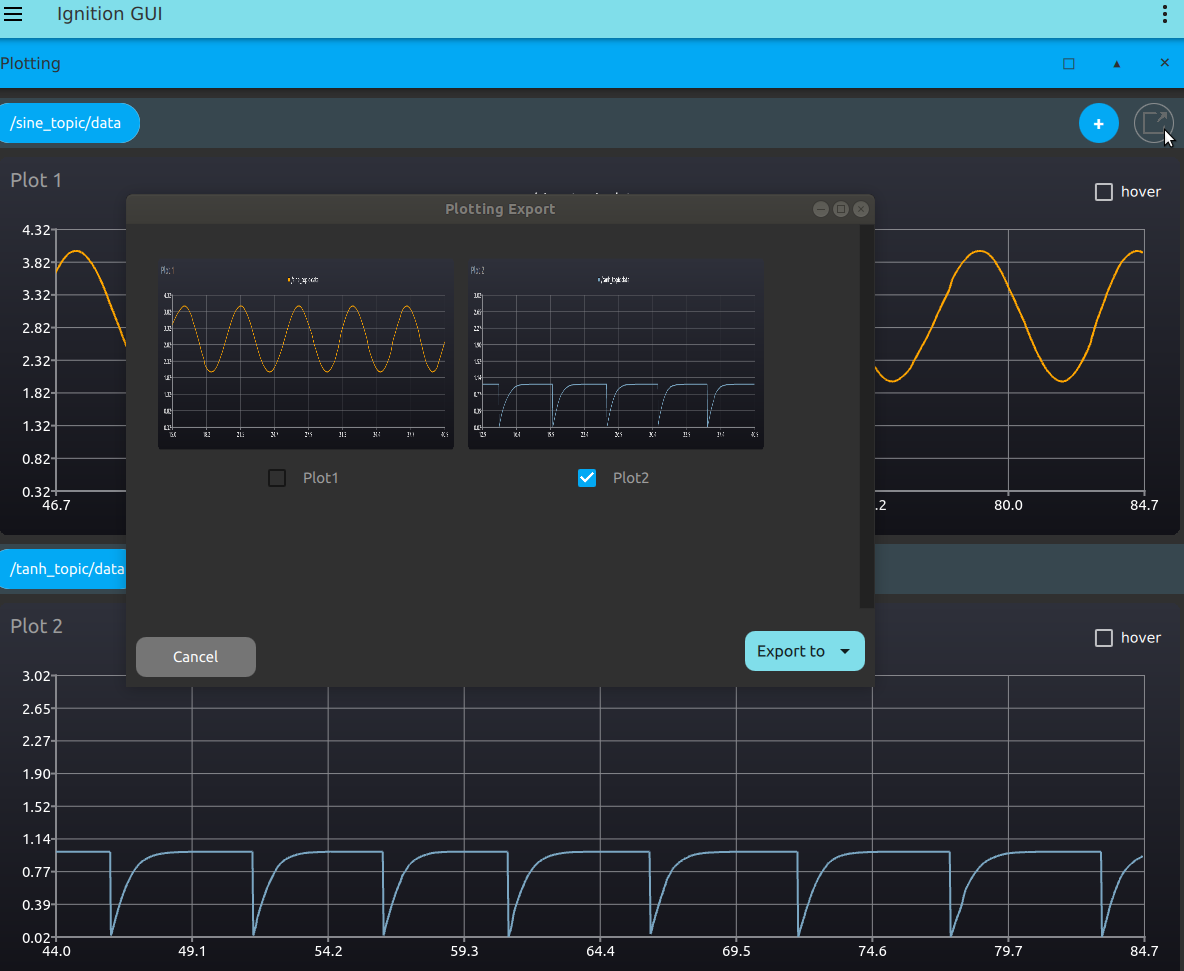1184x971 pixels.
Task: Click the 44.0 x-axis label in Plot 2
Action: 56,951
